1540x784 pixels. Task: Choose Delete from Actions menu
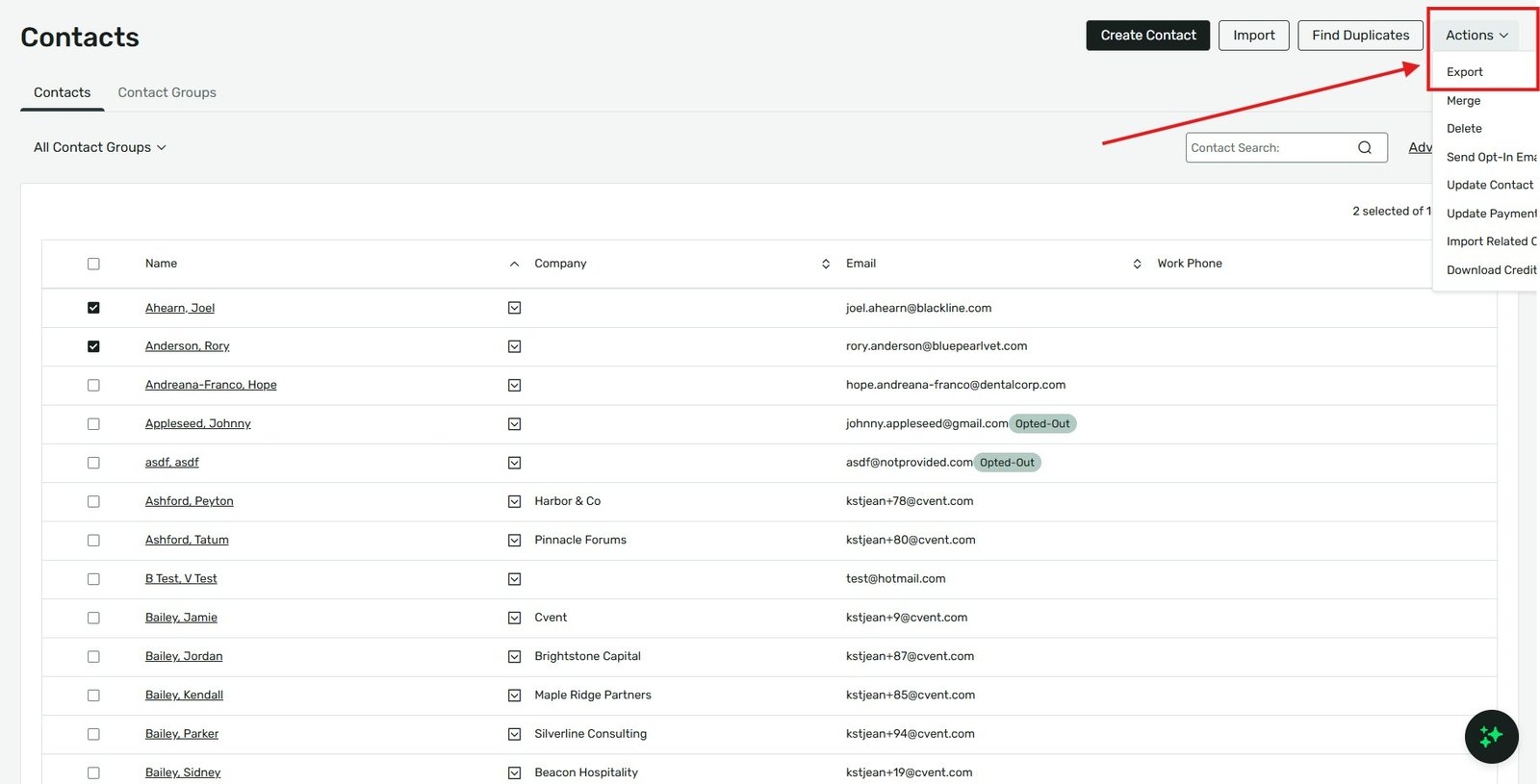coord(1464,129)
